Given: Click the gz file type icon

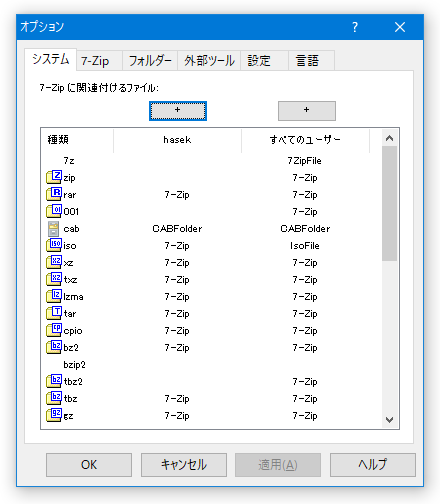Looking at the screenshot, I should [x=54, y=415].
